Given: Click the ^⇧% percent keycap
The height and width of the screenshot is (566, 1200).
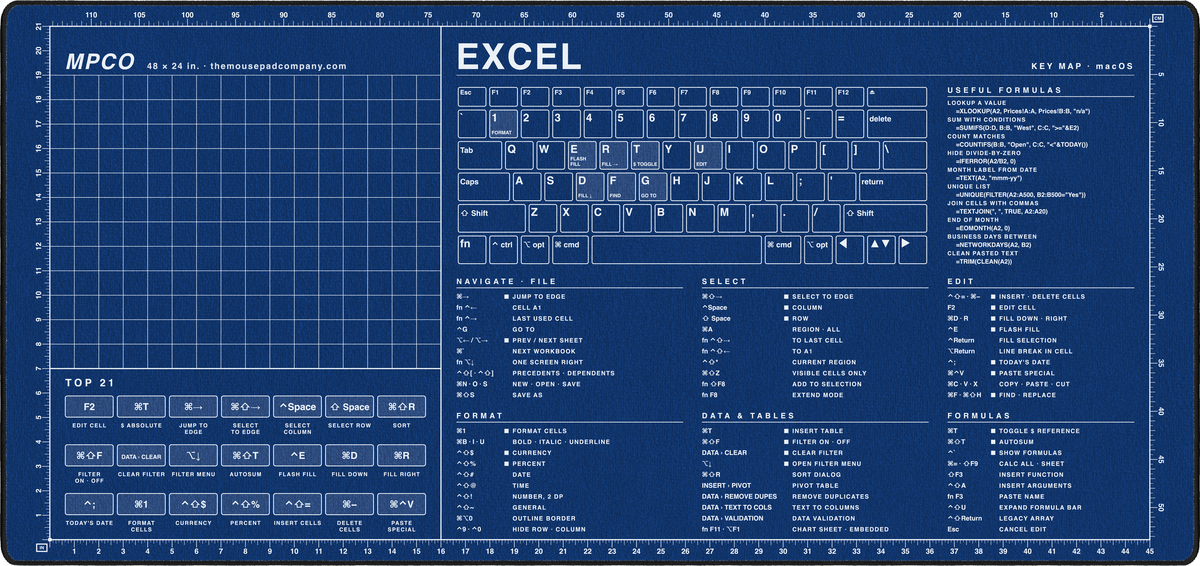Looking at the screenshot, I should pos(245,504).
